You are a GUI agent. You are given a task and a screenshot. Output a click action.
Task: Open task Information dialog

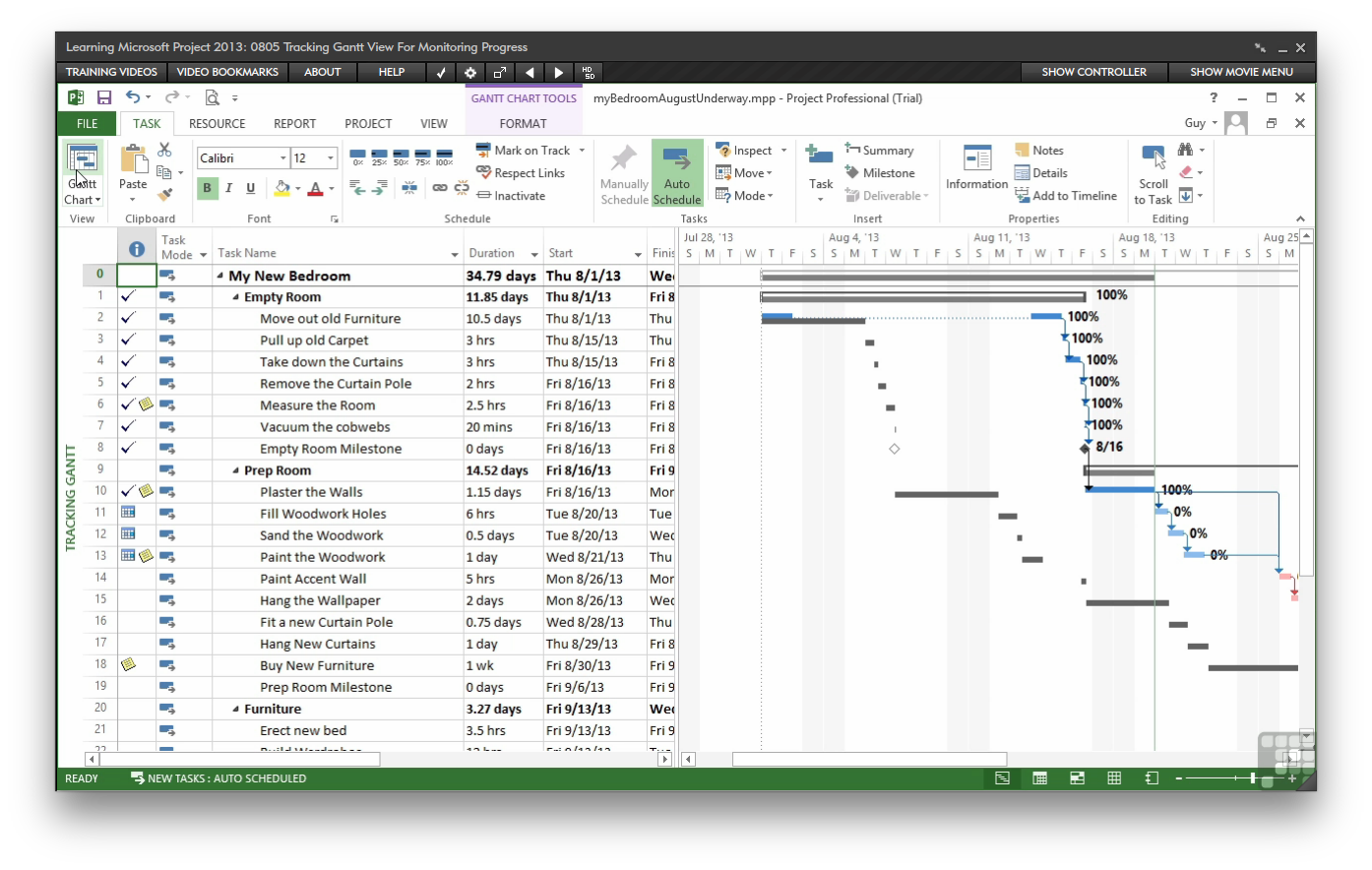point(976,167)
